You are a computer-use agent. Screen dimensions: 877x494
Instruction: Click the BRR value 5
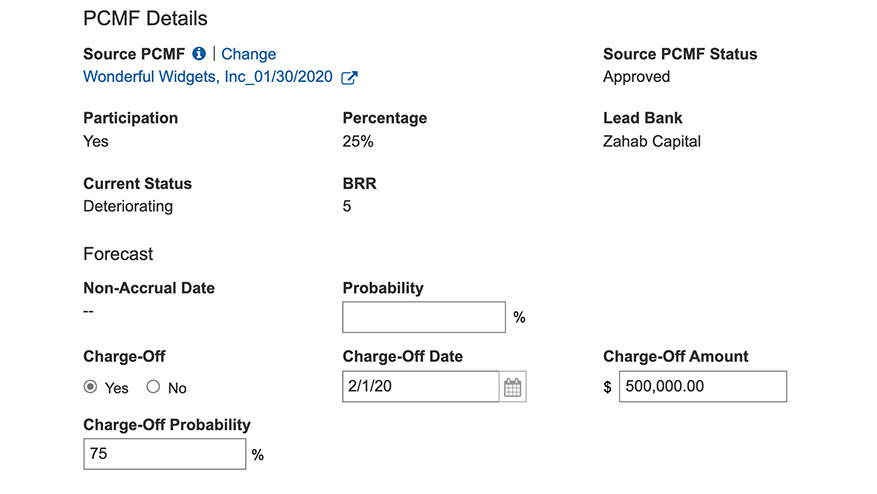point(347,206)
